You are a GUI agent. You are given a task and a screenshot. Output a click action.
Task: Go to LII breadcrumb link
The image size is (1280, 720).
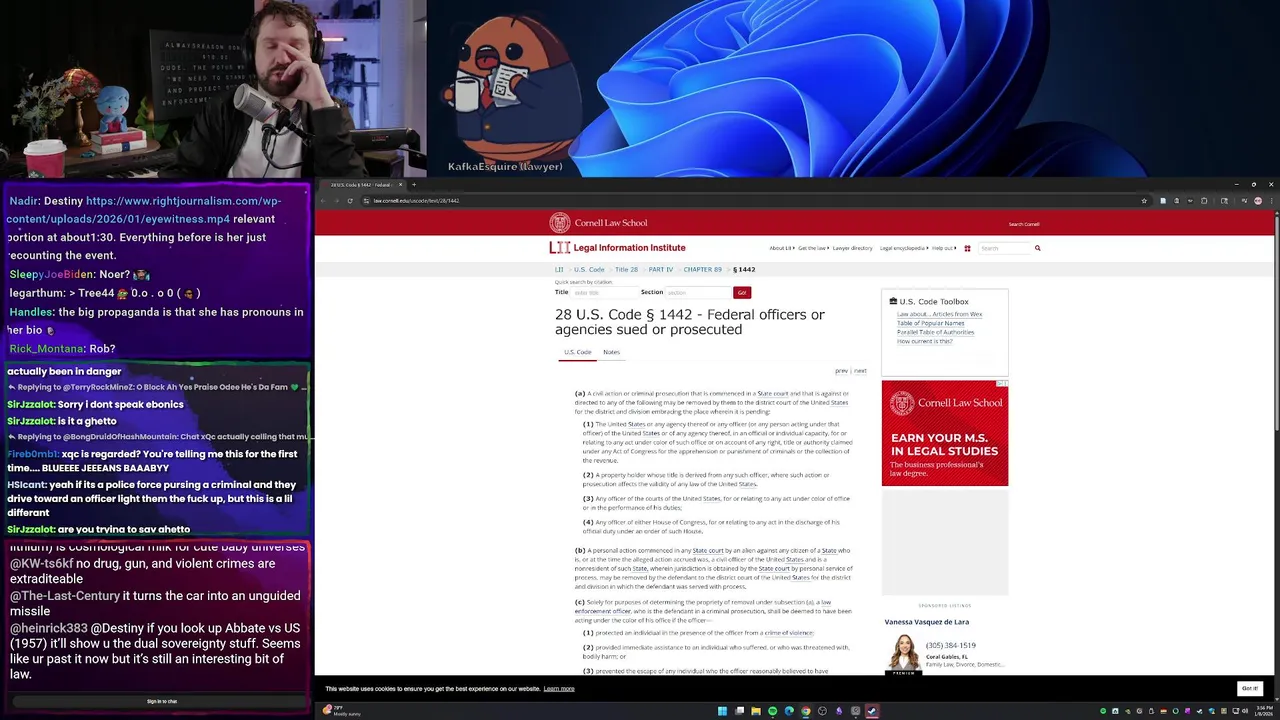(560, 269)
